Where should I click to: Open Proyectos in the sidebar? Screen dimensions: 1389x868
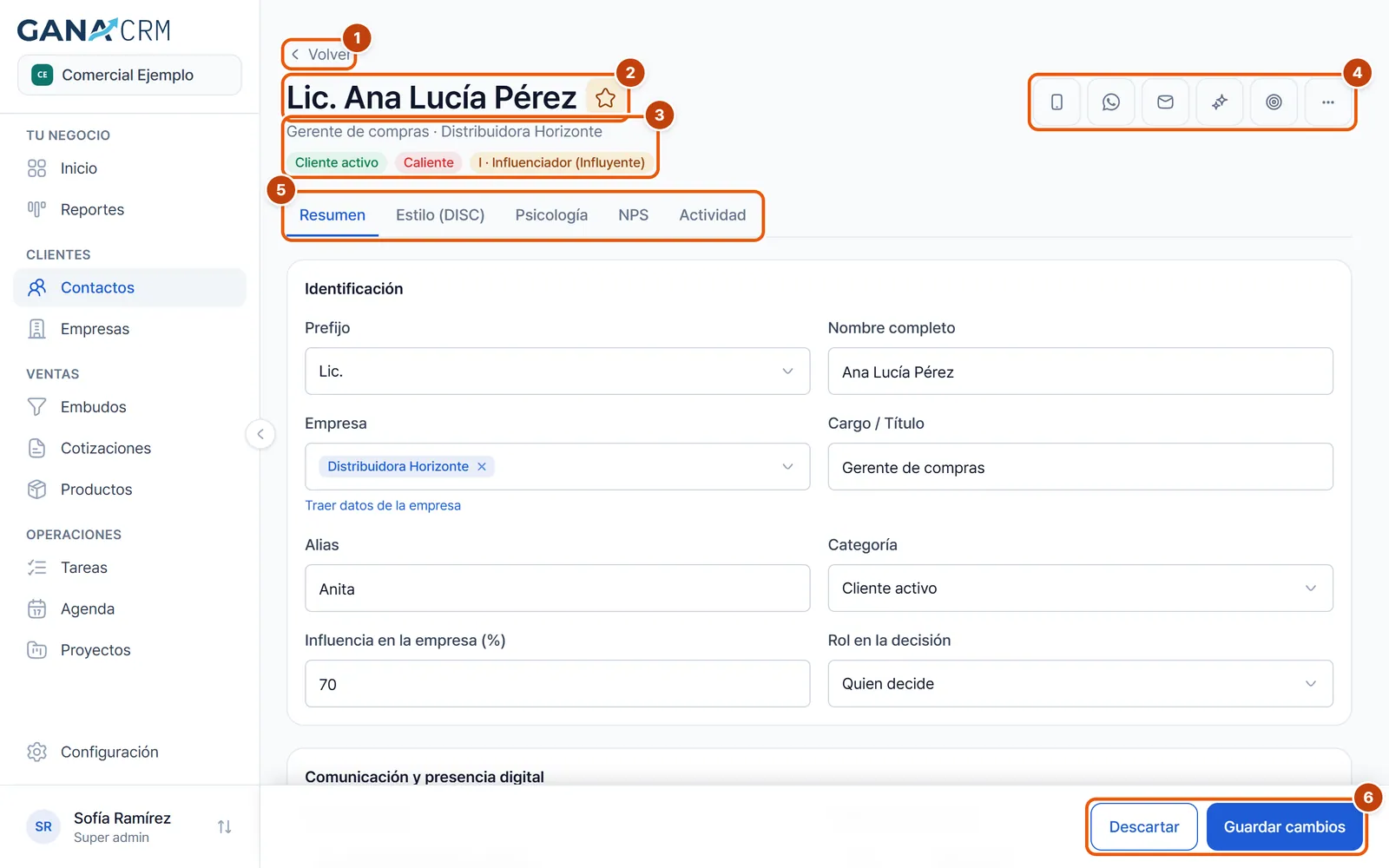[130, 650]
